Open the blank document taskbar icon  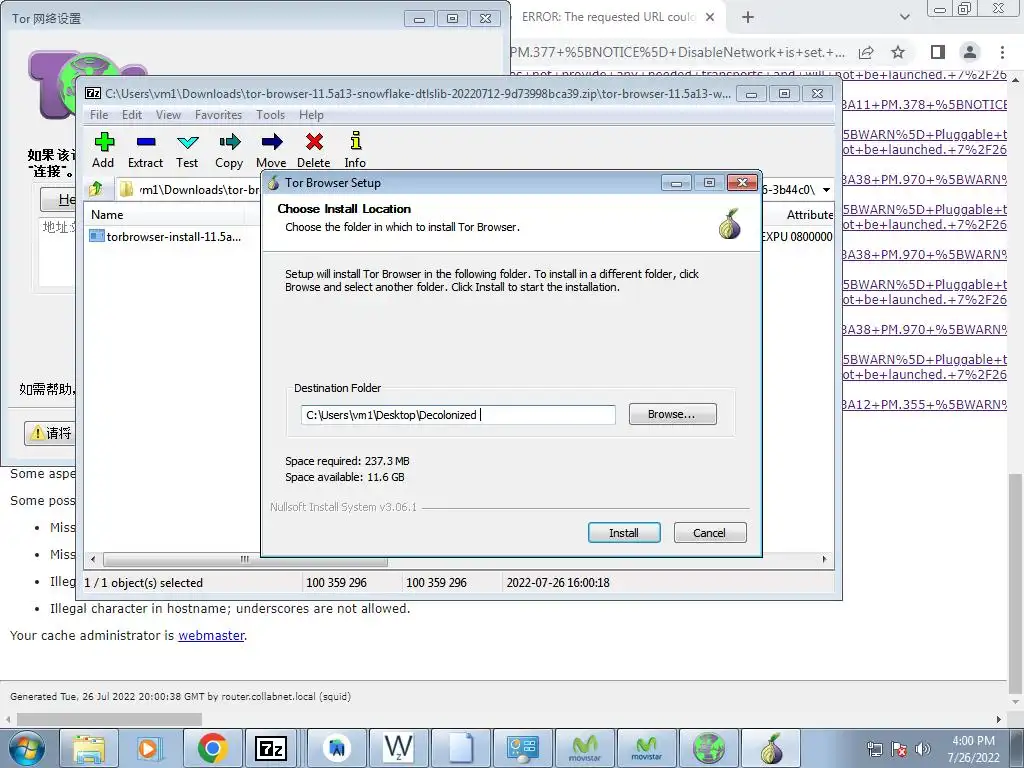pos(460,748)
